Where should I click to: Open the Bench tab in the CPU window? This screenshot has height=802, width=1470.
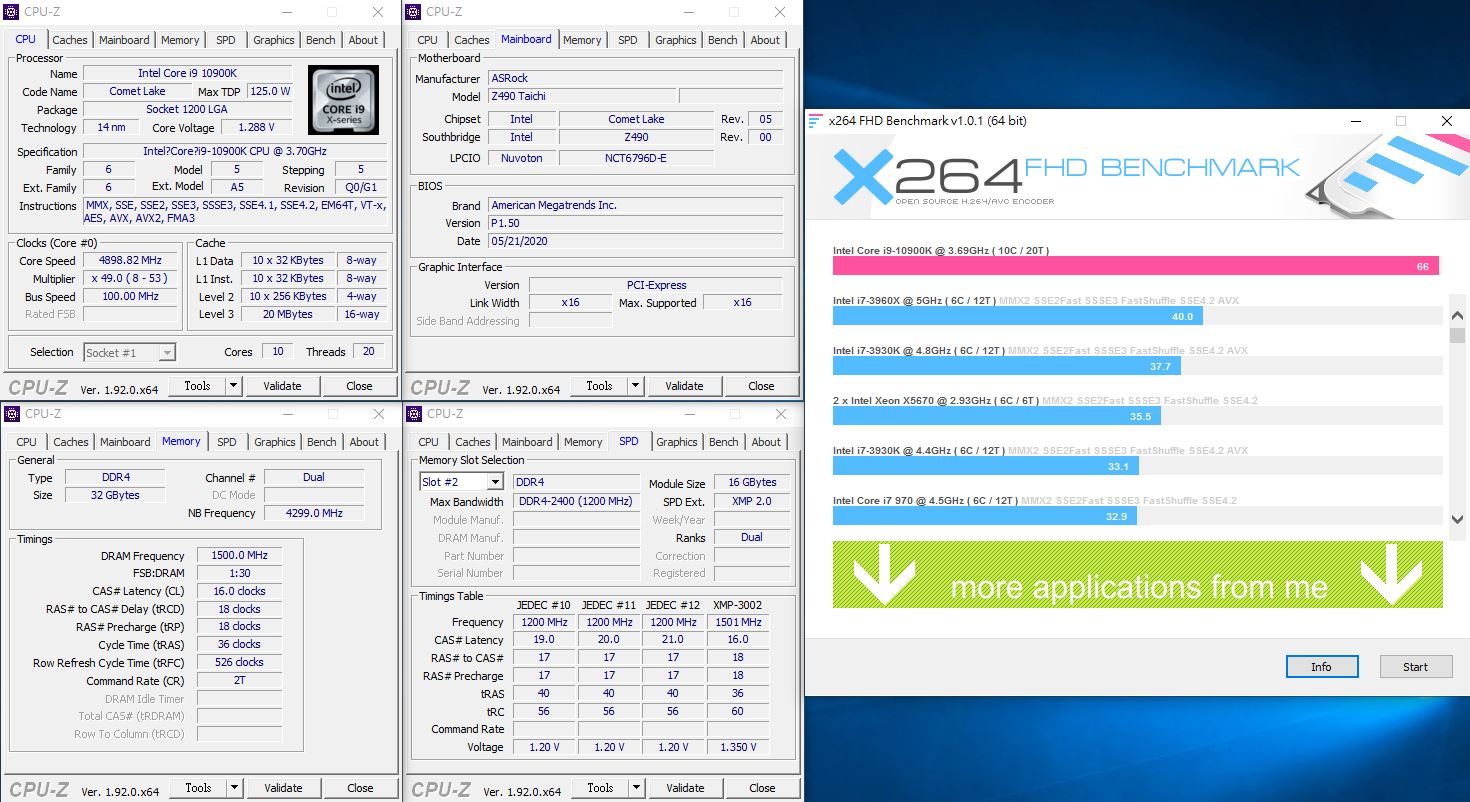321,40
